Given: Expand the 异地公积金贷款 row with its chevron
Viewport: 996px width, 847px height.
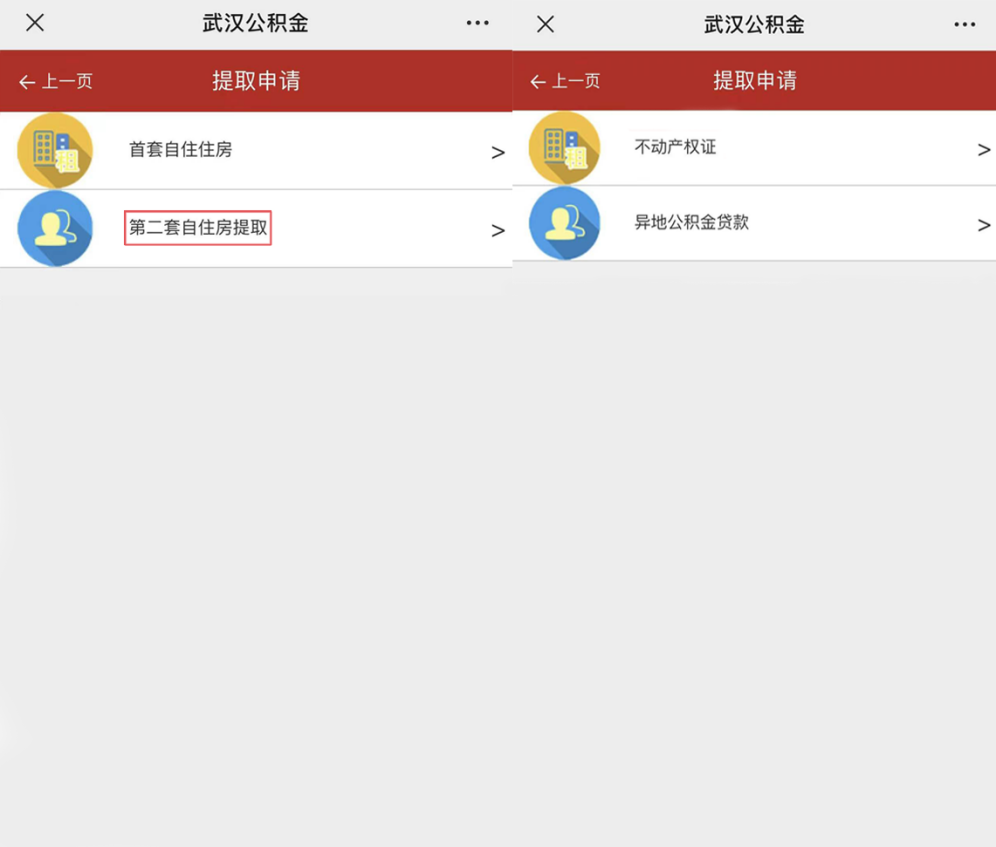Looking at the screenshot, I should (983, 225).
